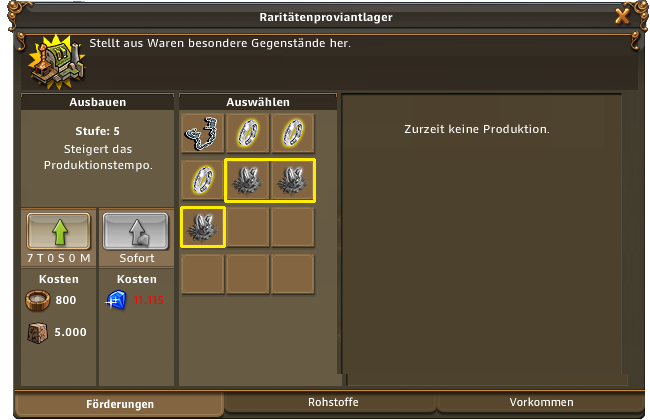Image resolution: width=650 pixels, height=420 pixels.
Task: Select the ring in top row middle
Action: [248, 134]
